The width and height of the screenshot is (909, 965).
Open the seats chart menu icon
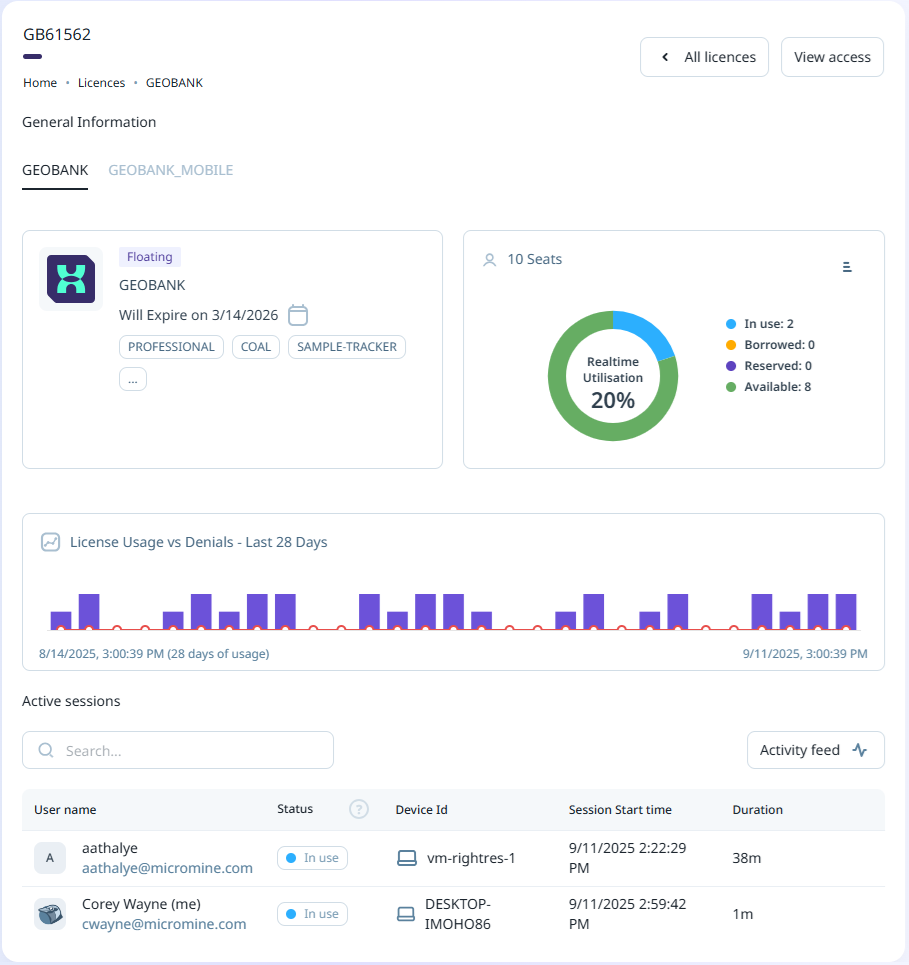(847, 266)
